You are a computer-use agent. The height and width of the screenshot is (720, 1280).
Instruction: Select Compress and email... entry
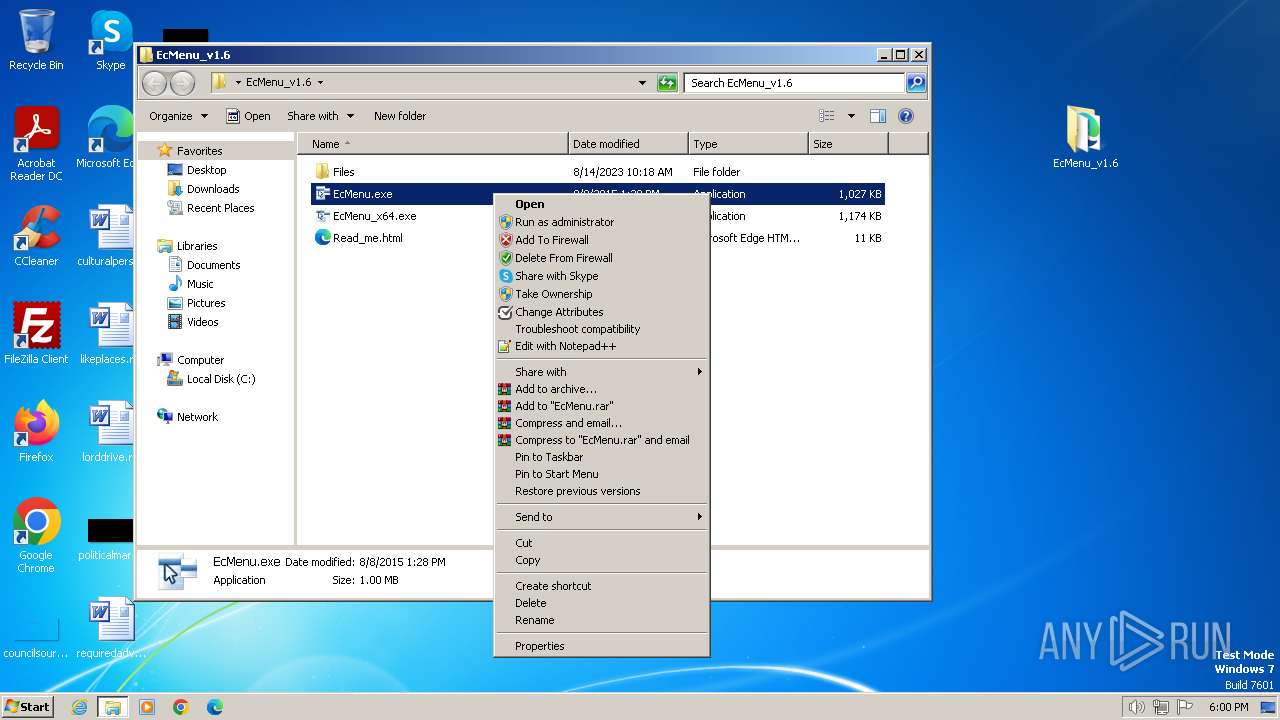(601, 423)
